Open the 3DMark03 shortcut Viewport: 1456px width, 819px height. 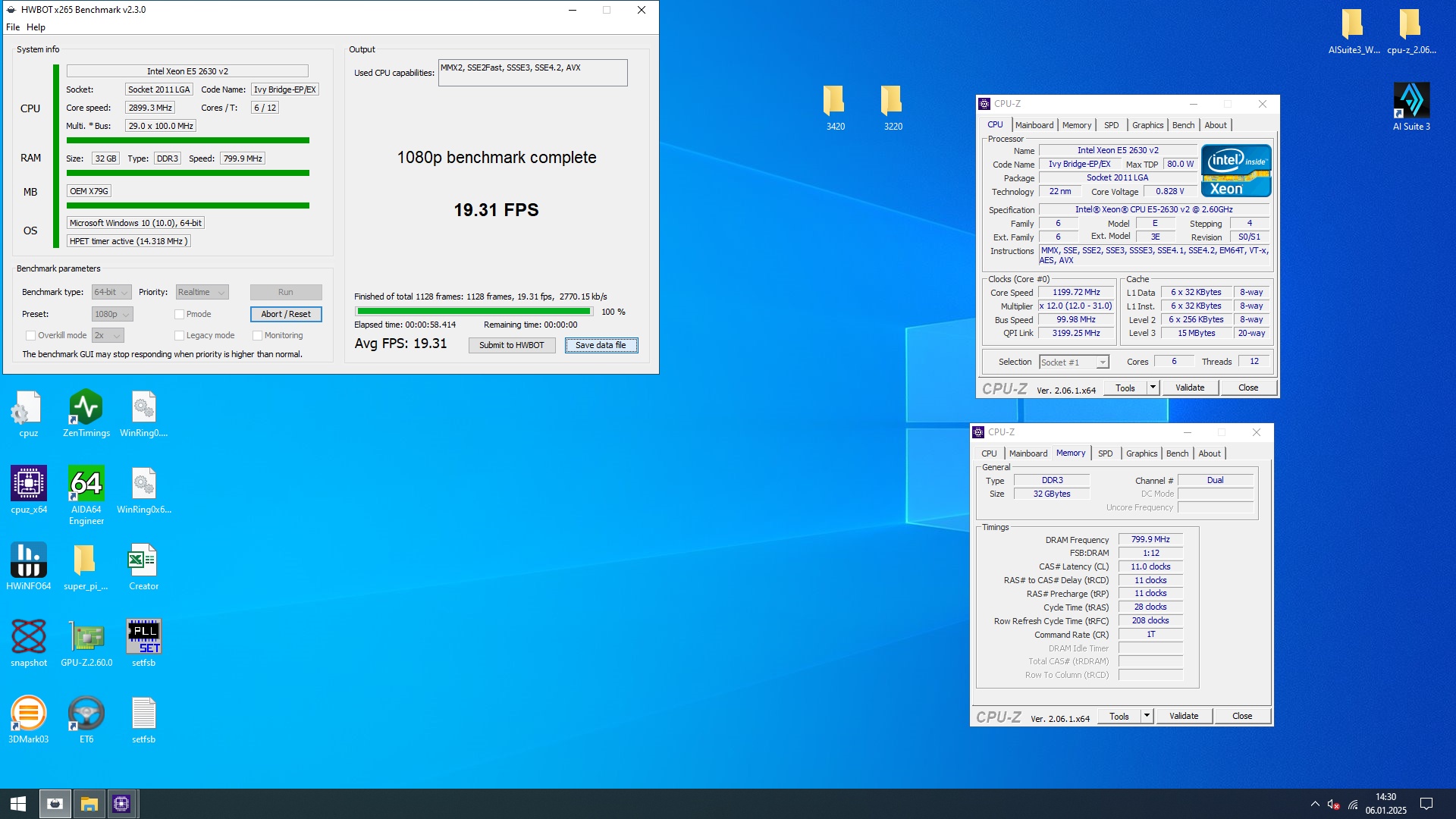tap(29, 720)
